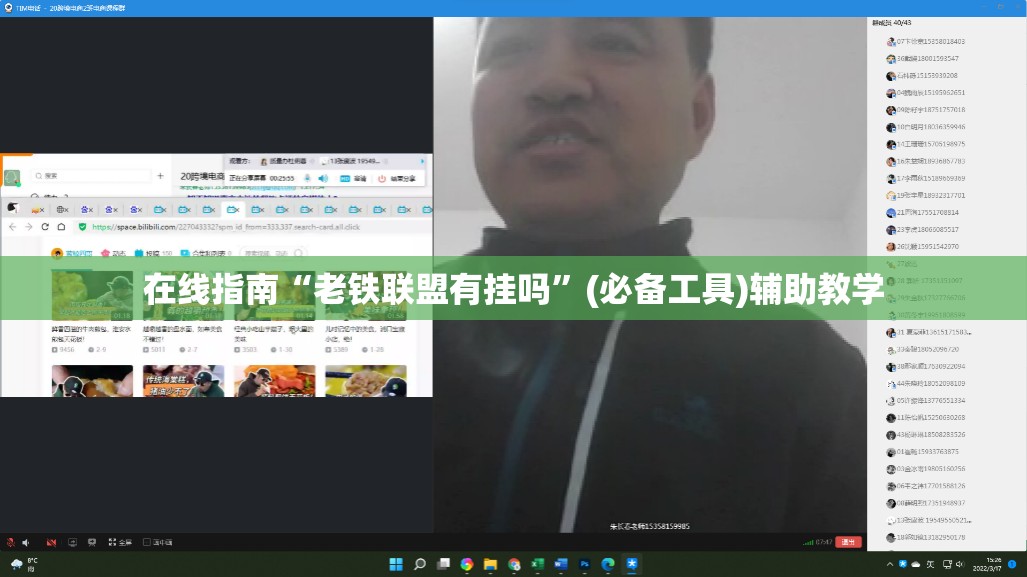Viewport: 1027px width, 577px height.
Task: Unmute microphone icon in bottom call toolbar
Action: pos(10,542)
